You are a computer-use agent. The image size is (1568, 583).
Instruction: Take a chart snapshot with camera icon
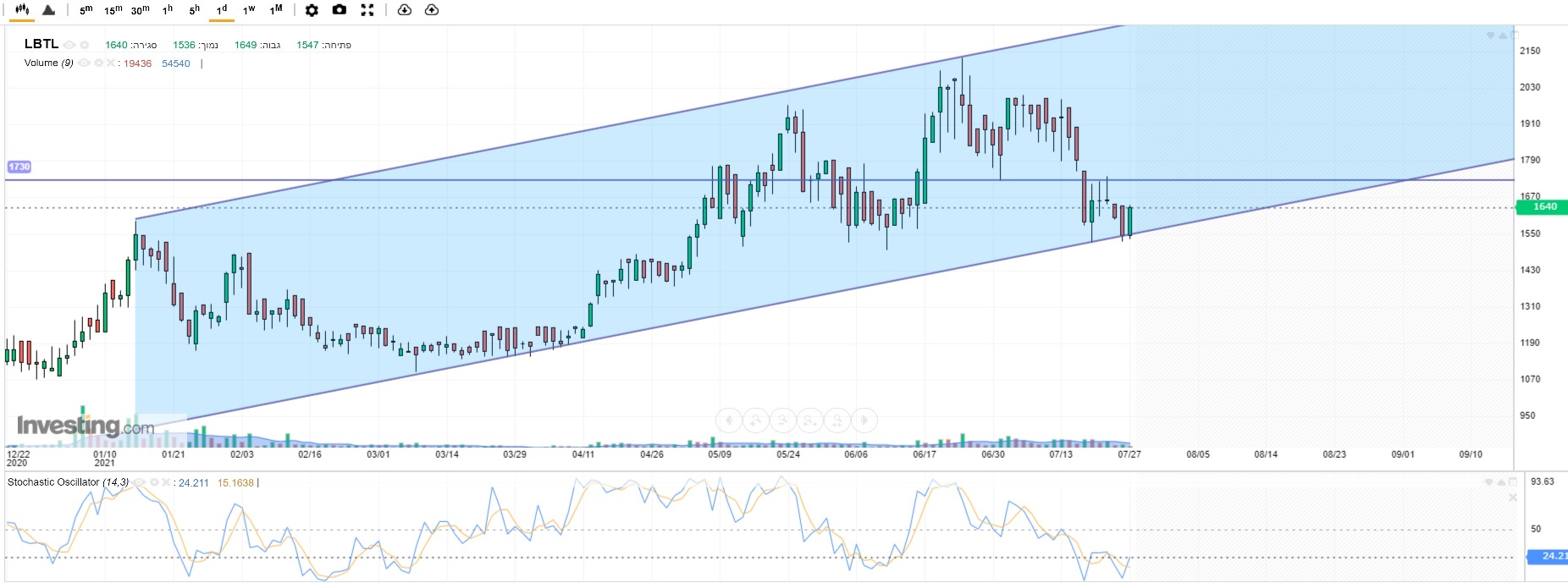pyautogui.click(x=340, y=10)
